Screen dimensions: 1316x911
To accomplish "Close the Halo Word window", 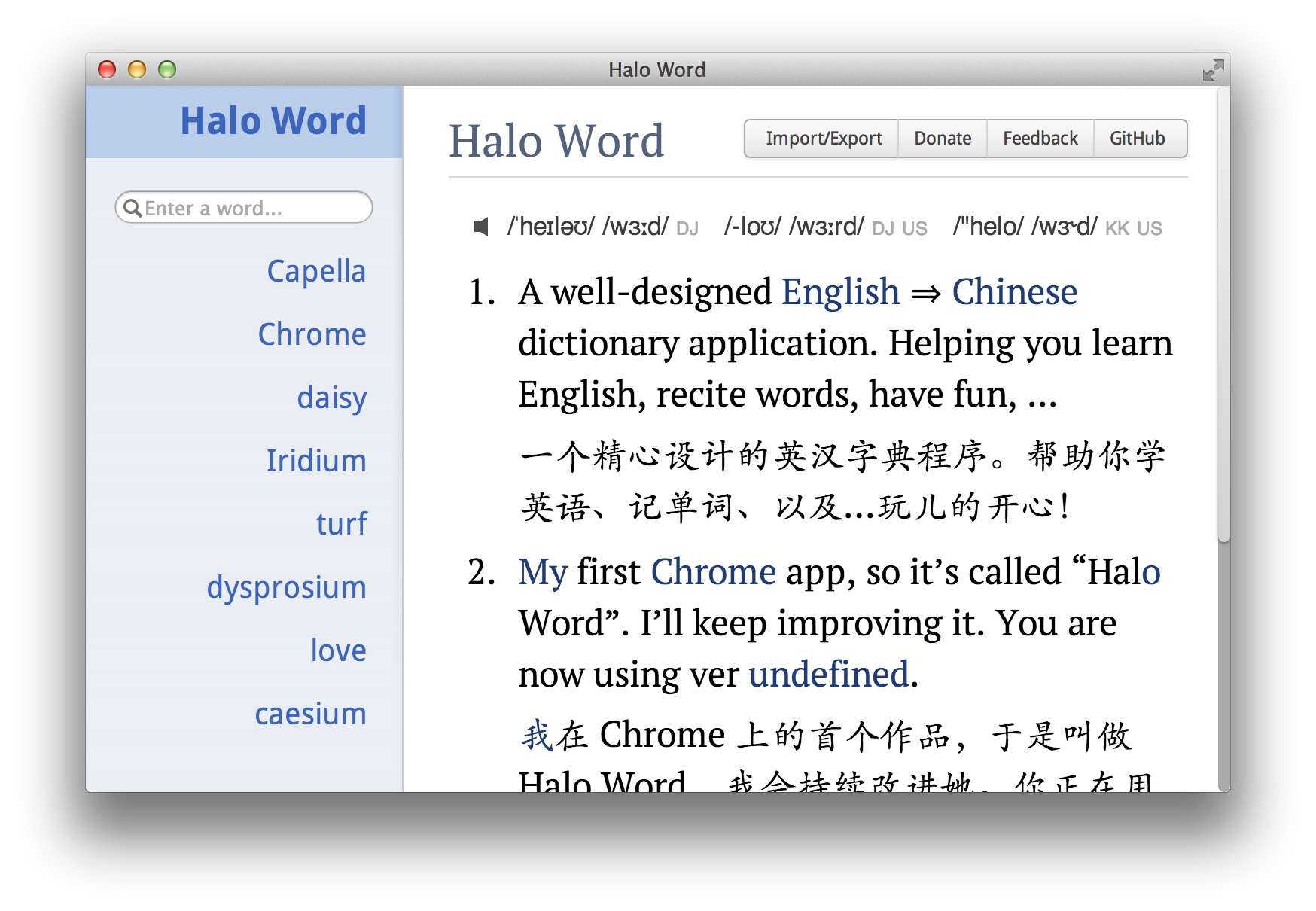I will click(107, 69).
